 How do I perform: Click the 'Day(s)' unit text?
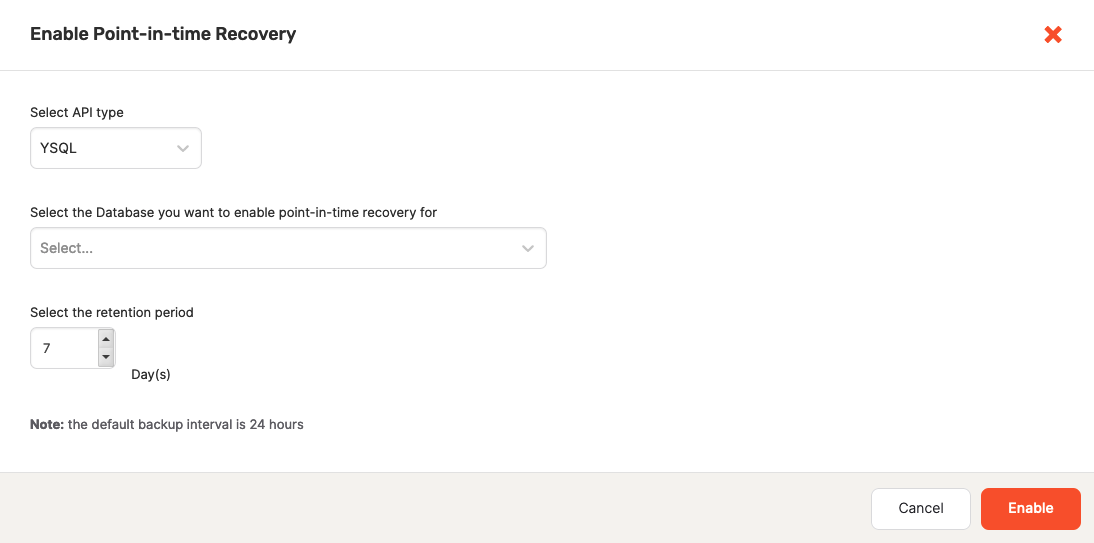click(151, 375)
